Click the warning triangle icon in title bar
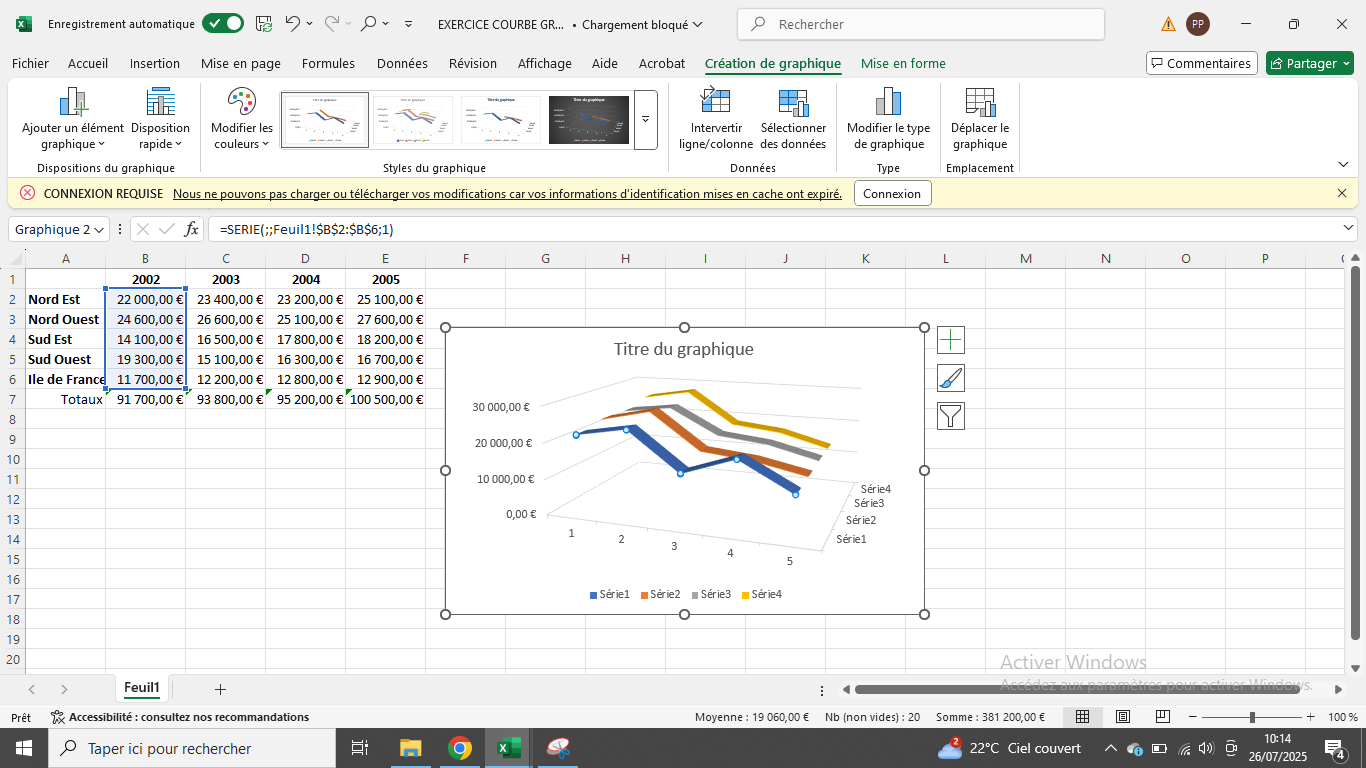1366x768 pixels. click(x=1168, y=24)
